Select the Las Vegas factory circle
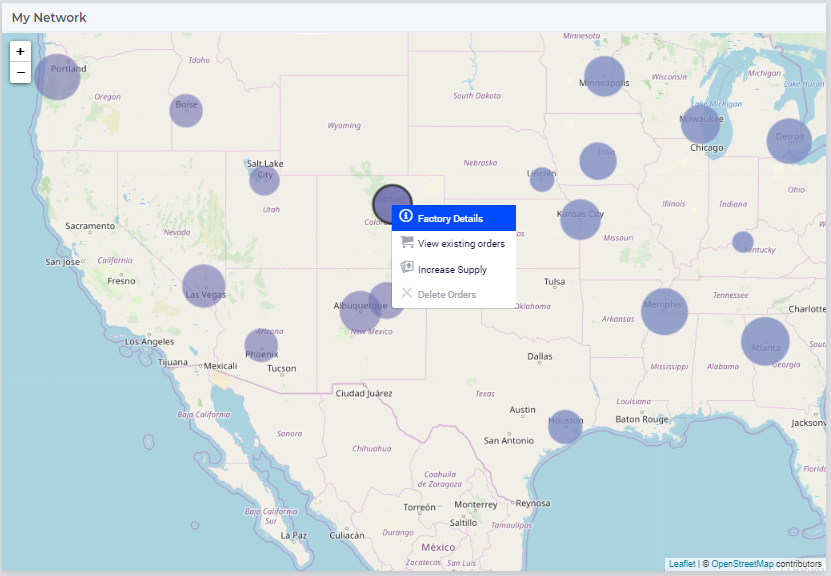 coord(204,287)
